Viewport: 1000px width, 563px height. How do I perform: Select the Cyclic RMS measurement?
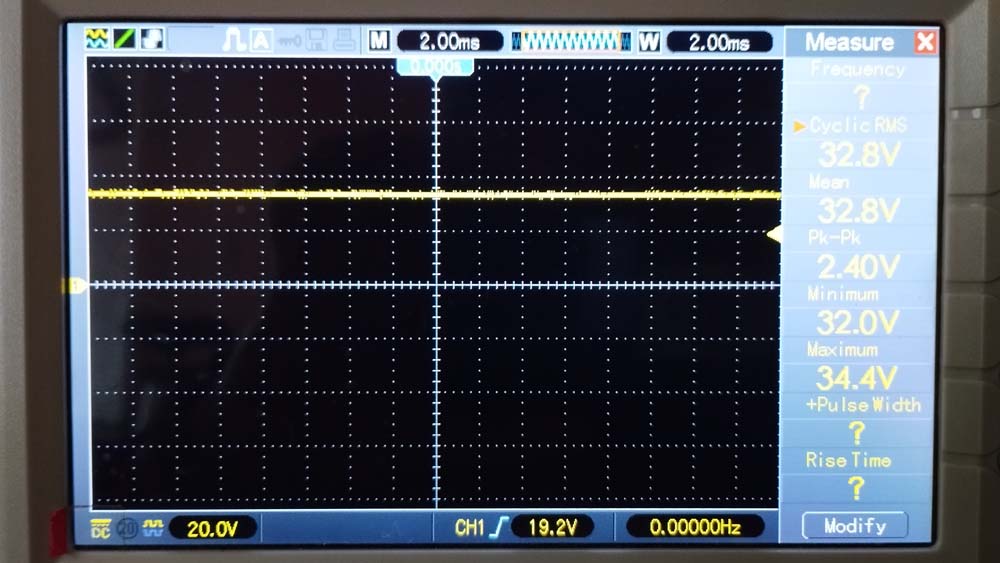coord(856,126)
